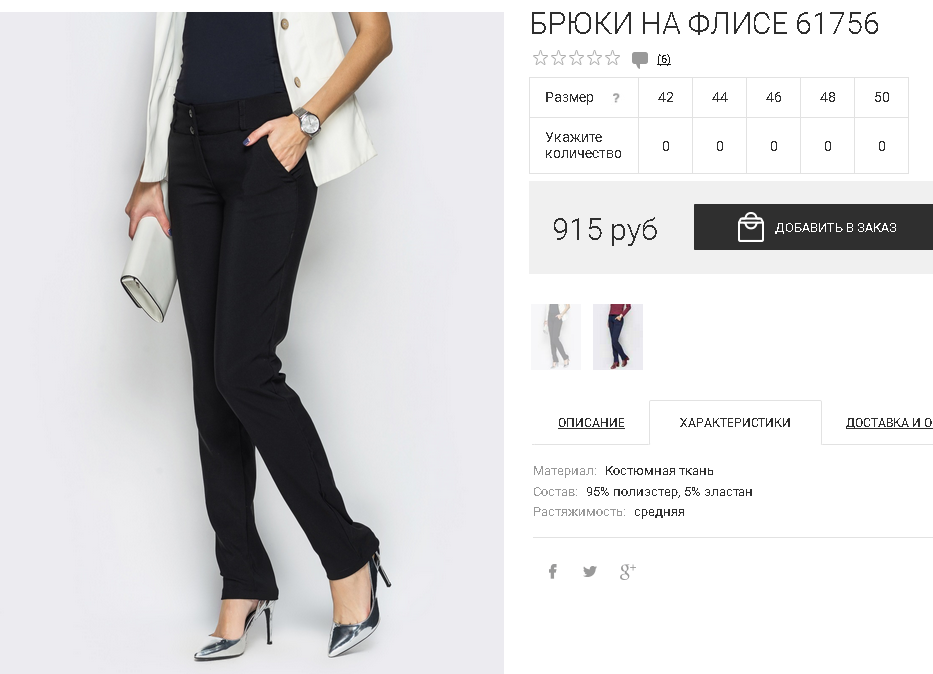Open the ДОСТАВКА tab
Viewport: 933px width, 674px height.
click(x=889, y=423)
